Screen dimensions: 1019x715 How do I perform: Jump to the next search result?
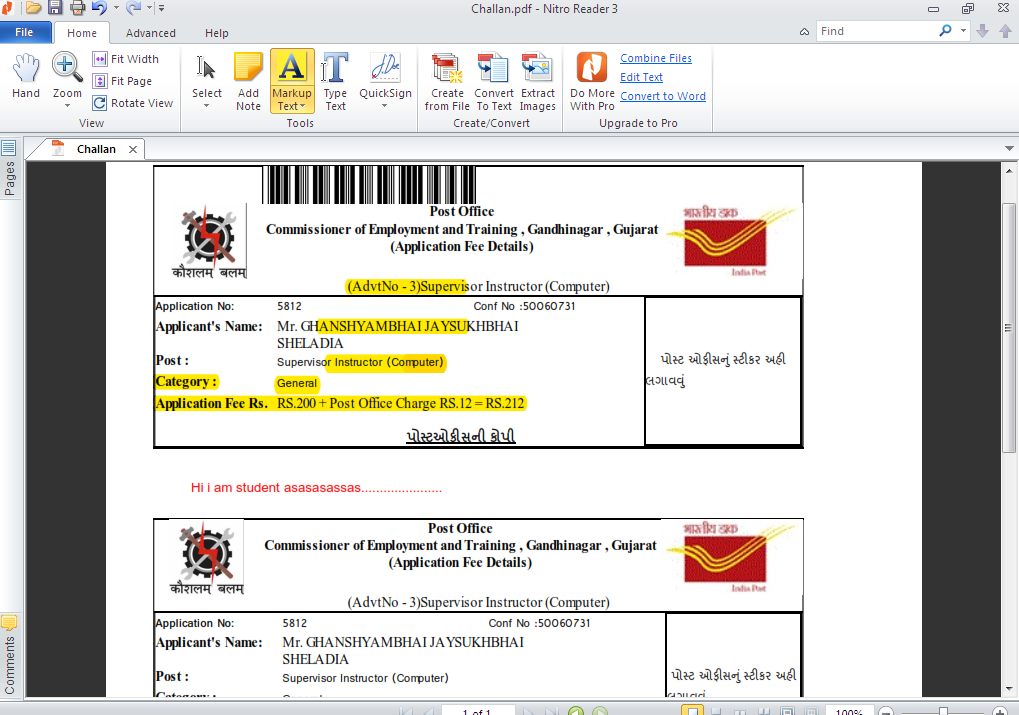[x=983, y=31]
